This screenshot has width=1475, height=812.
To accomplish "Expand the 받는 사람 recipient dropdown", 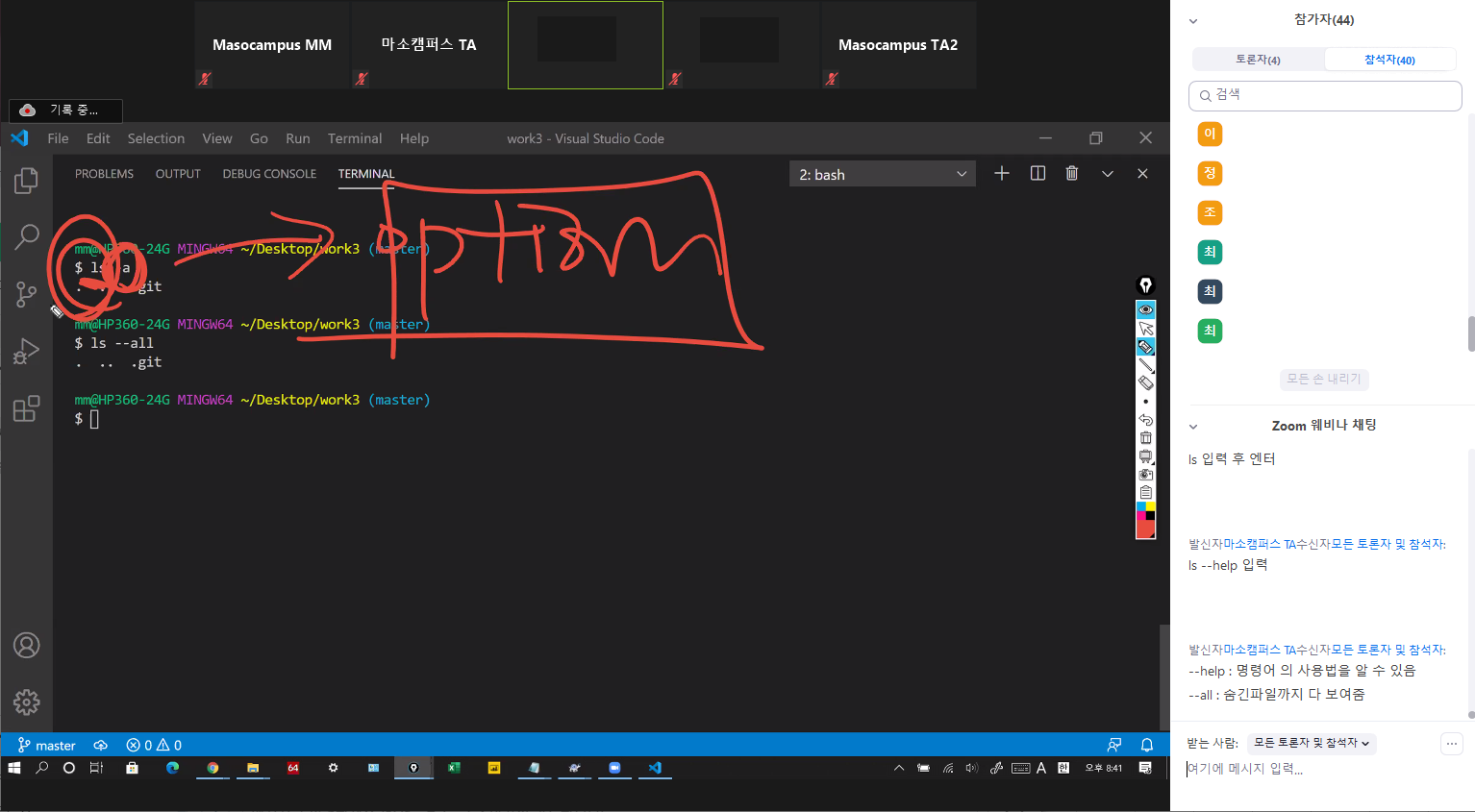I will (x=1311, y=743).
